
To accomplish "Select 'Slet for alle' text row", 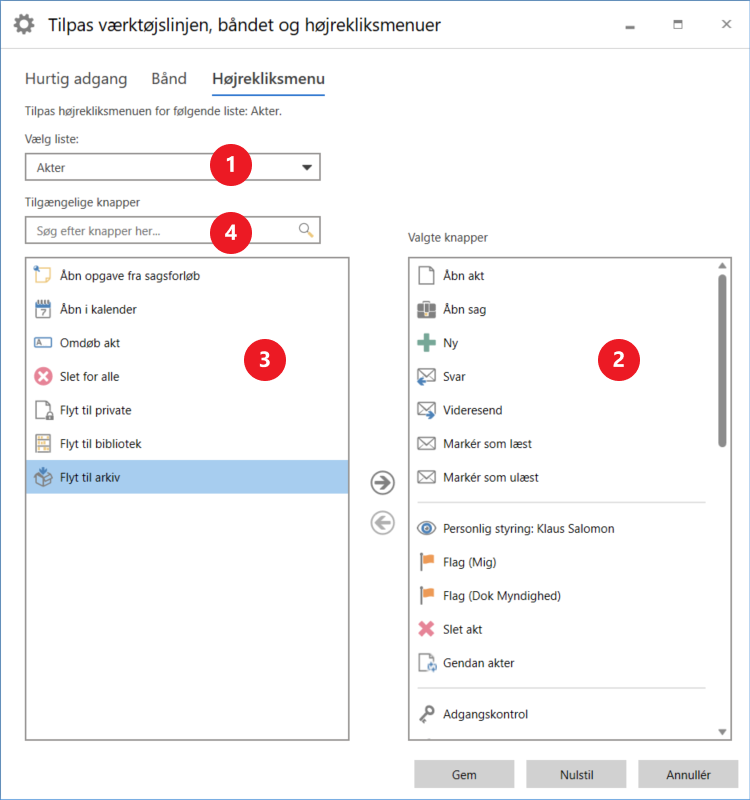I will pyautogui.click(x=89, y=377).
